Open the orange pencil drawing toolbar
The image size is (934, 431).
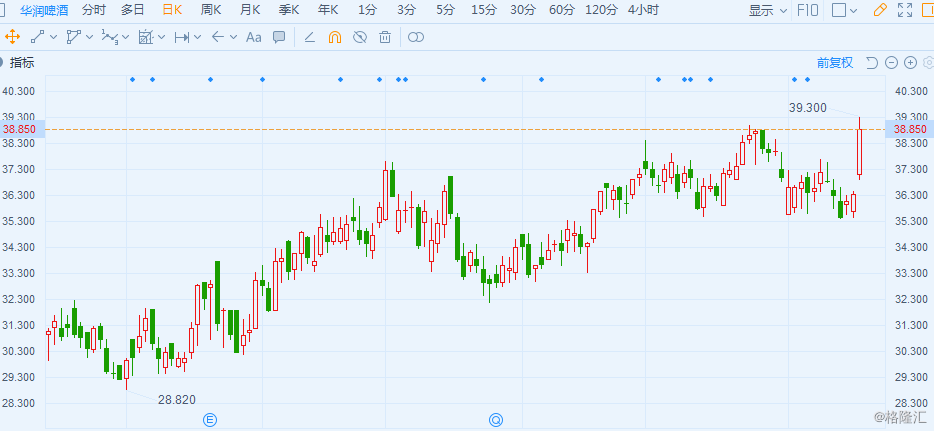880,10
